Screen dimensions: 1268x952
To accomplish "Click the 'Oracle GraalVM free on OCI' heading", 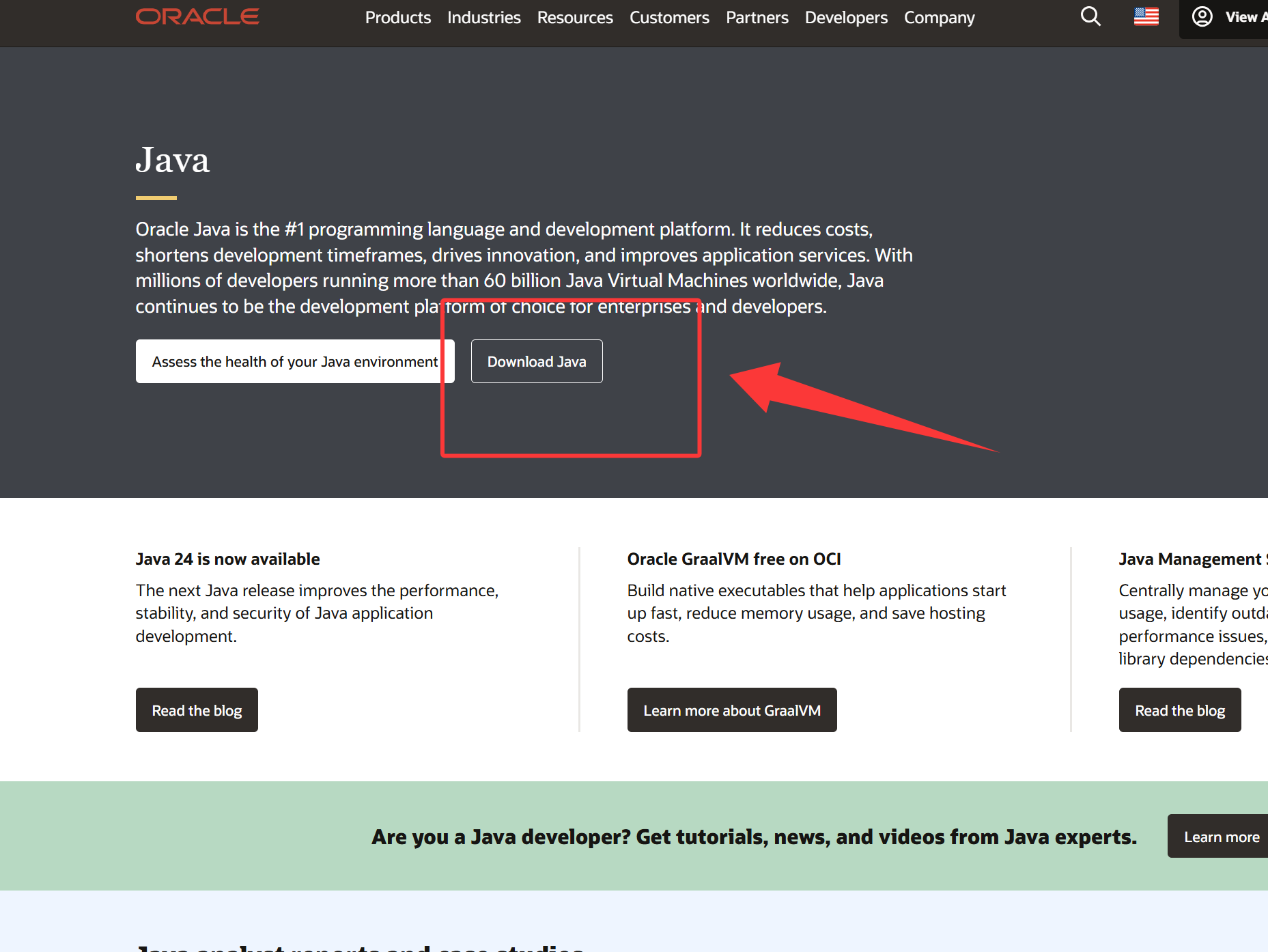I will coord(734,559).
